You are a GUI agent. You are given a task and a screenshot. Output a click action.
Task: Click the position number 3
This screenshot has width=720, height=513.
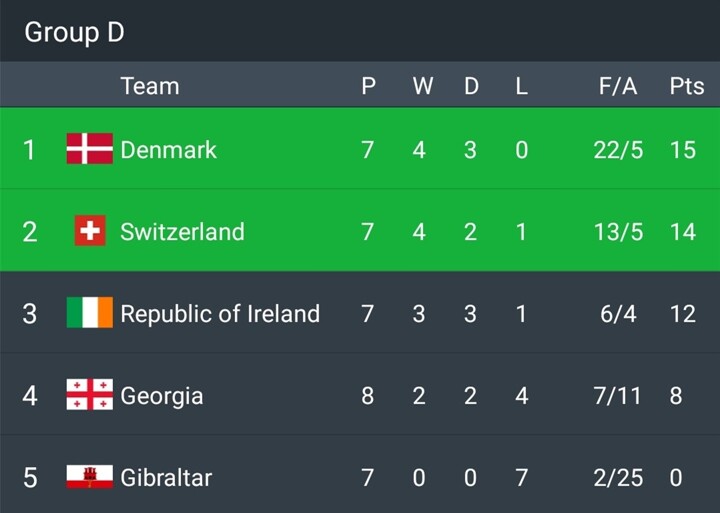tap(29, 314)
